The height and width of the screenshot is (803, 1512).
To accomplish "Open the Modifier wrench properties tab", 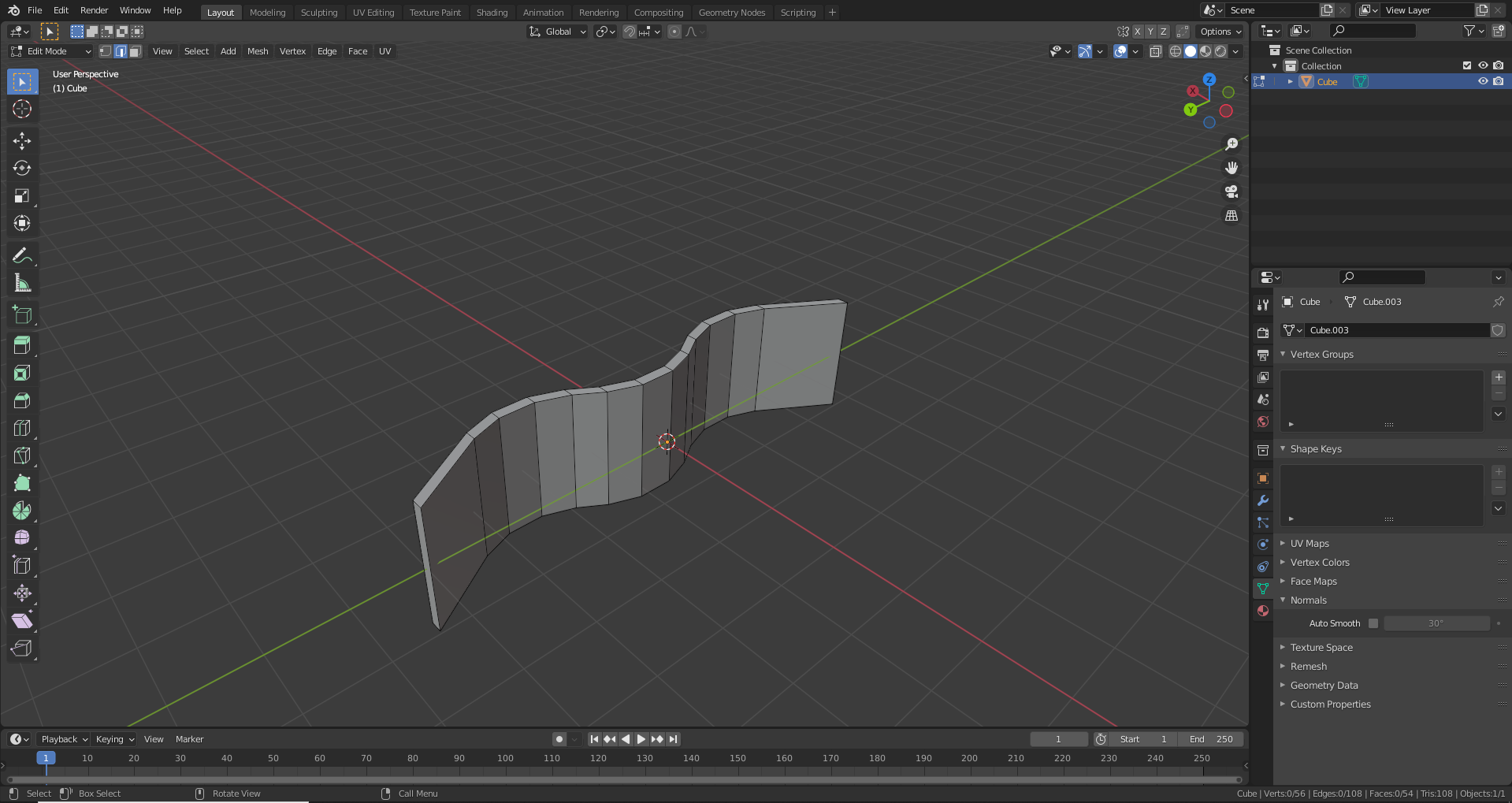I will click(1263, 500).
